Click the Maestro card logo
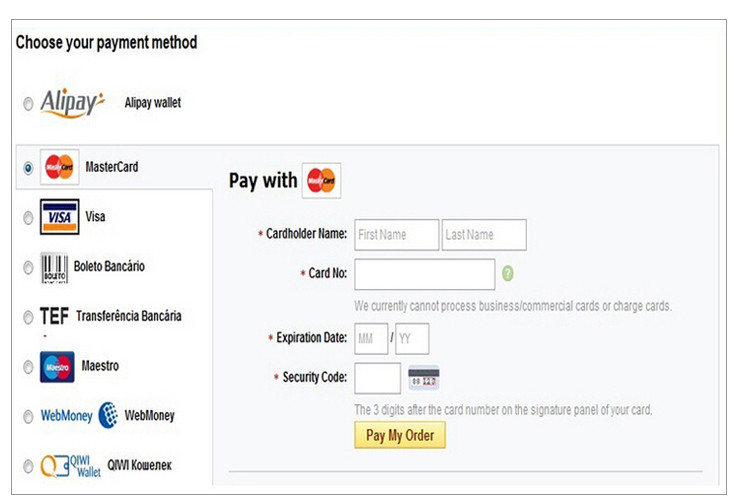The image size is (740, 501). point(57,367)
